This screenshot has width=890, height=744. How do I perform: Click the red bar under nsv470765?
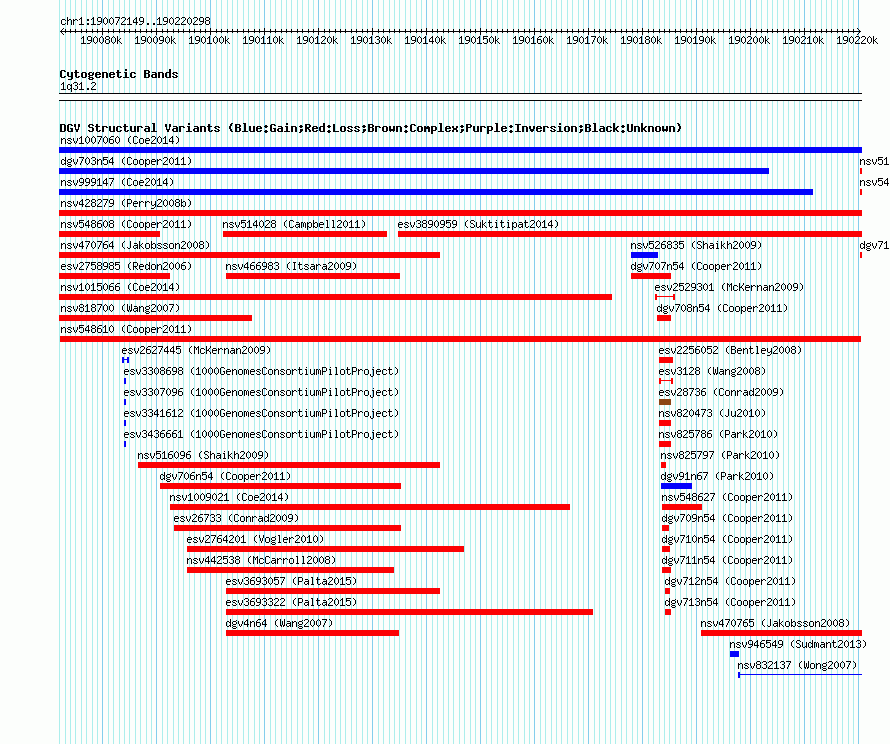coord(781,633)
